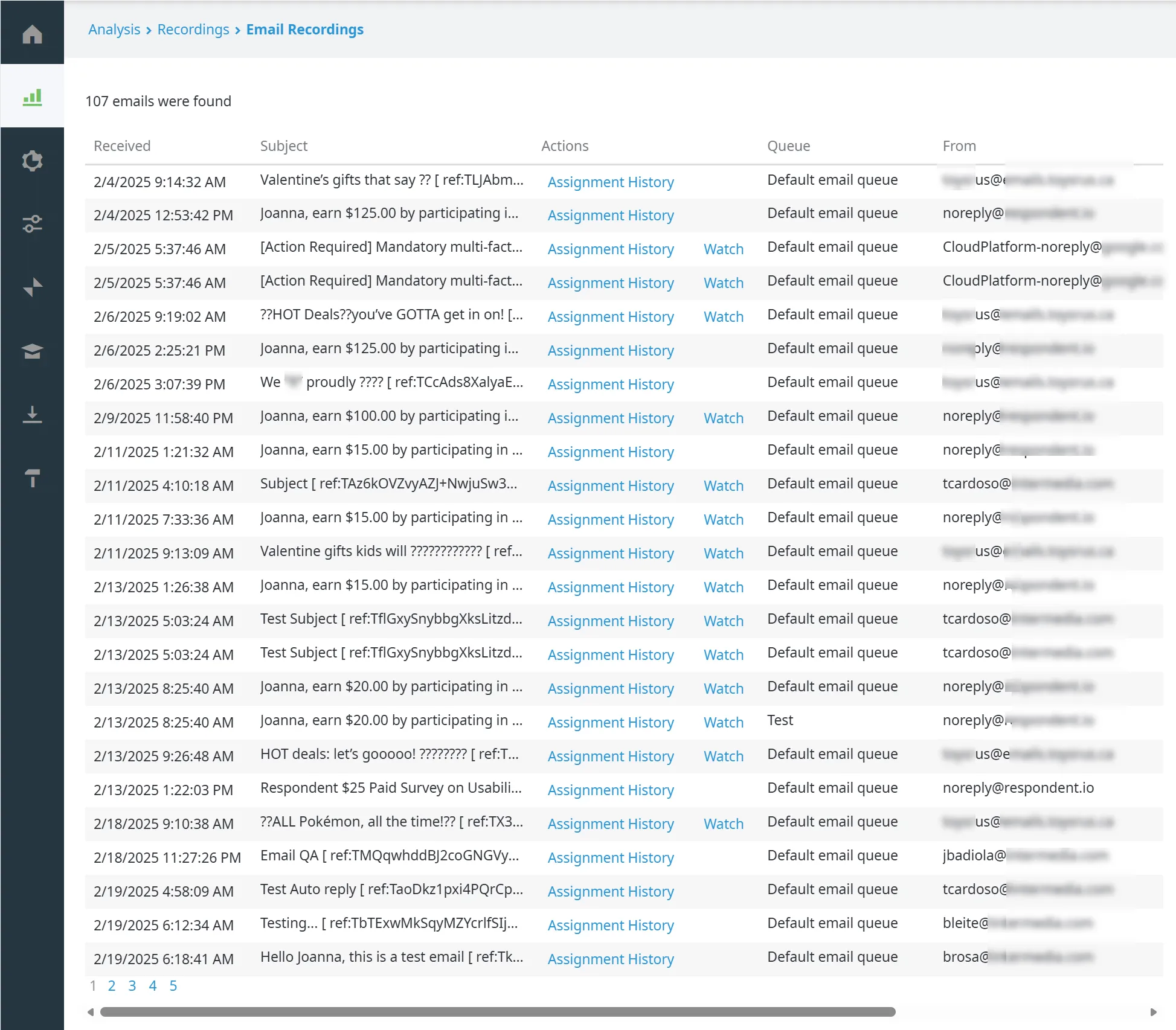Screen dimensions: 1176x1030
Task: Select the Test queue cell
Action: pos(780,720)
